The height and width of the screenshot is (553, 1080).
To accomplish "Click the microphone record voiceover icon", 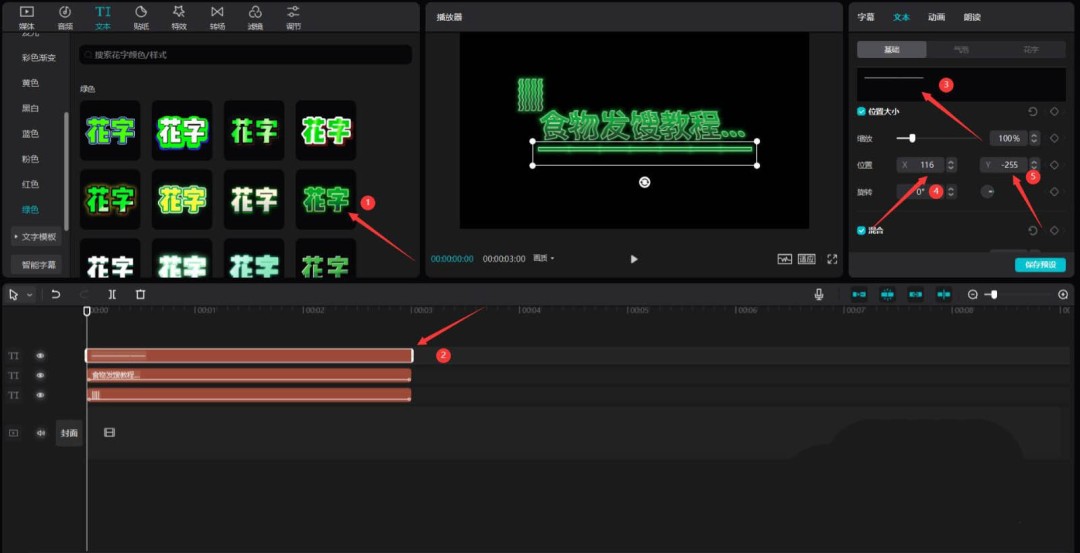I will pyautogui.click(x=819, y=295).
